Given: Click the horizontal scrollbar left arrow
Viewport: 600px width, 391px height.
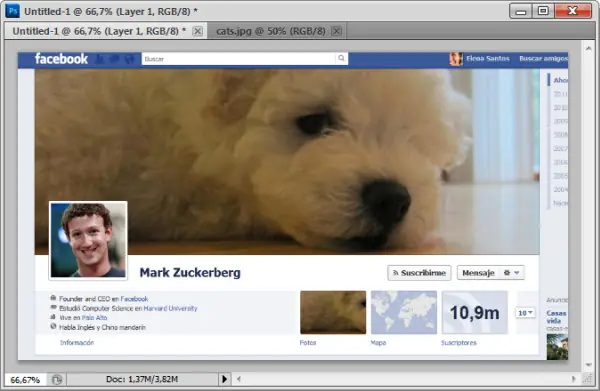Looking at the screenshot, I should coord(239,379).
